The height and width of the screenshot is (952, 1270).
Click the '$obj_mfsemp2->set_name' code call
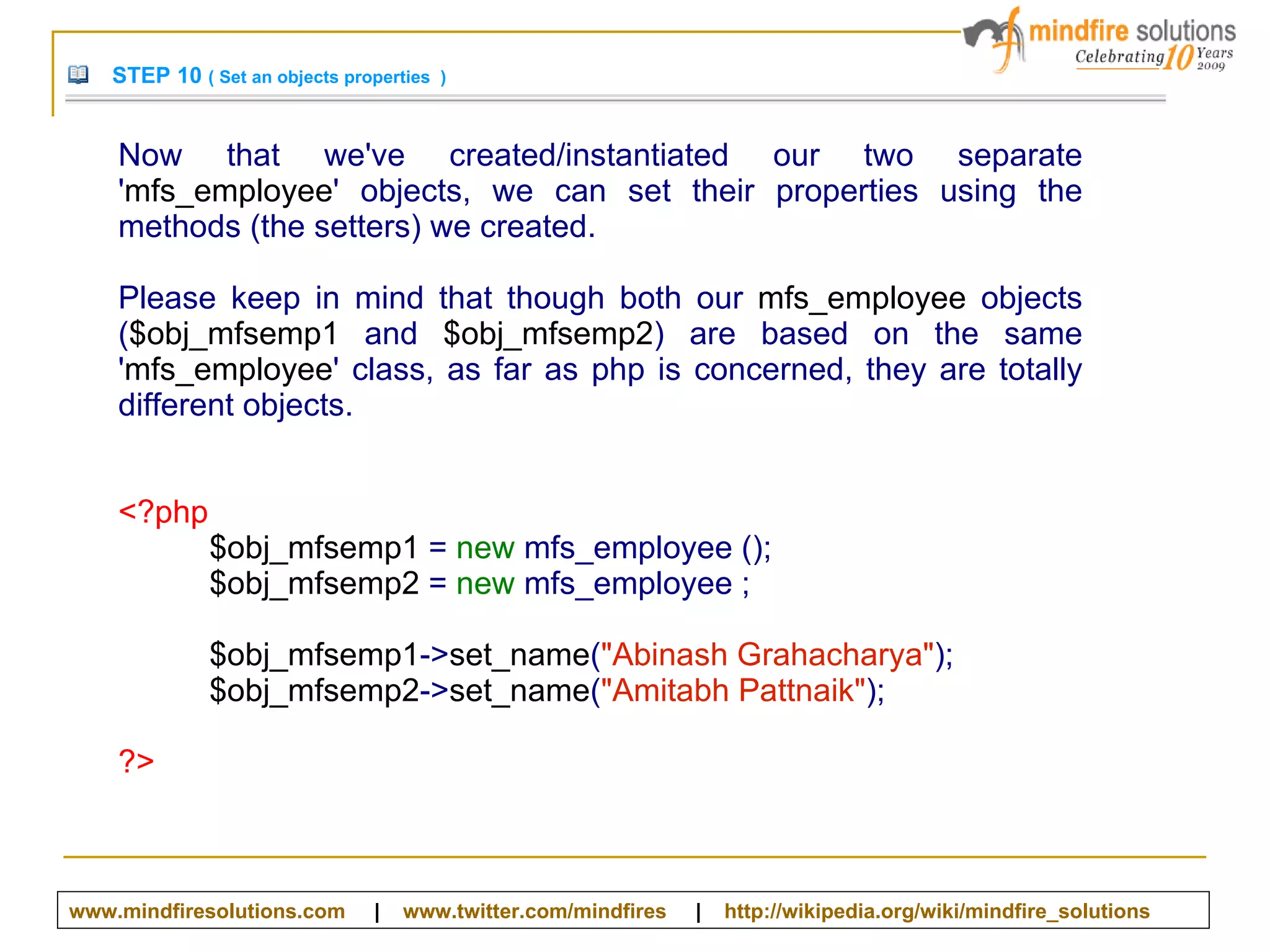400,690
